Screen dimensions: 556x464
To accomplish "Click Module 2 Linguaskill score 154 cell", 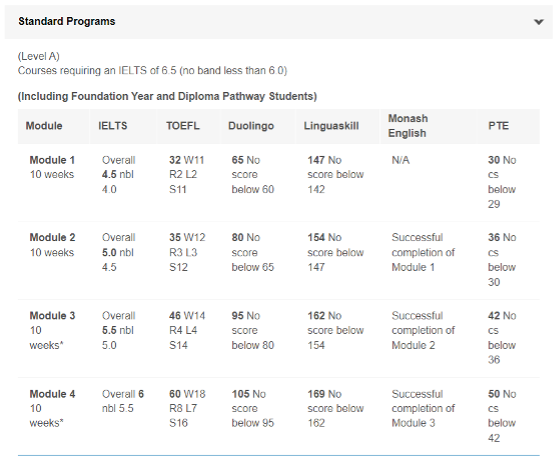I will pyautogui.click(x=335, y=252).
